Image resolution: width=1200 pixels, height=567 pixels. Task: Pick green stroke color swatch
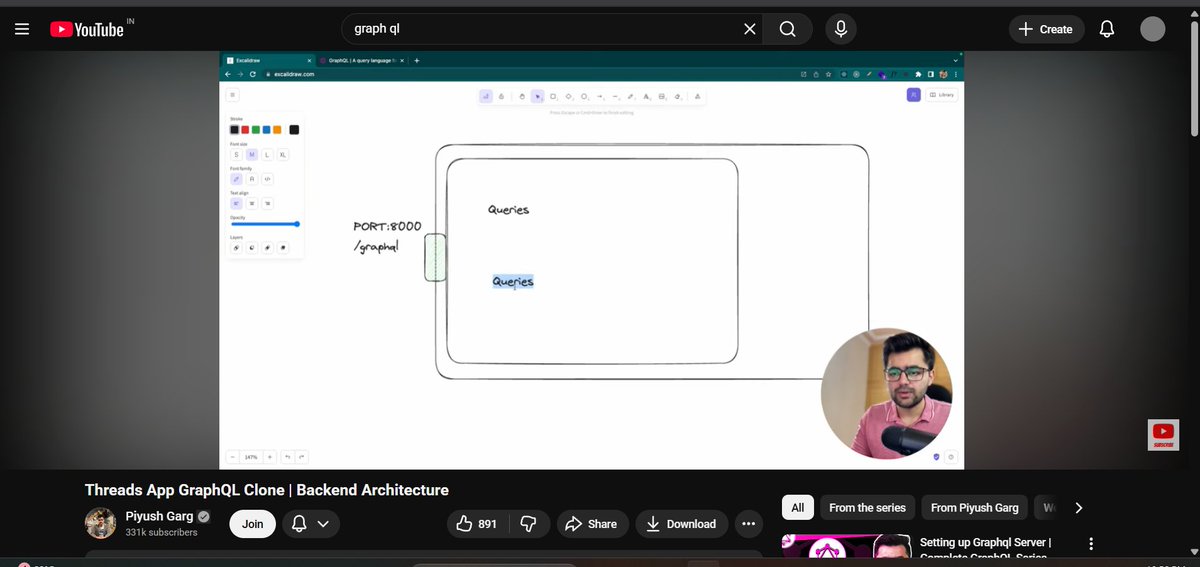click(256, 130)
